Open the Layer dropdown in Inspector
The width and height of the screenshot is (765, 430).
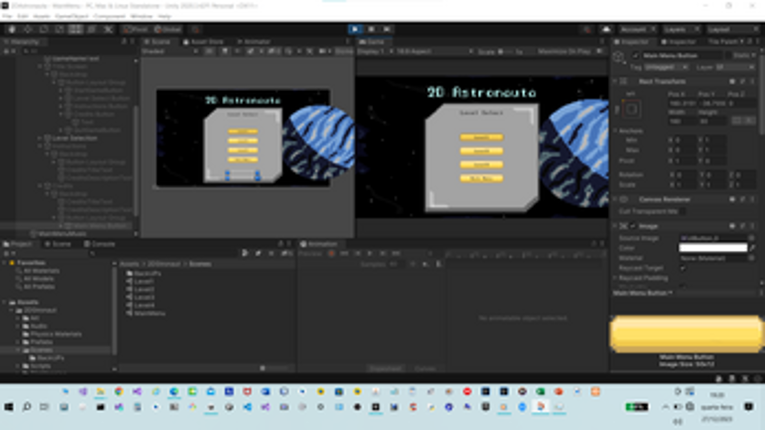pyautogui.click(x=736, y=67)
